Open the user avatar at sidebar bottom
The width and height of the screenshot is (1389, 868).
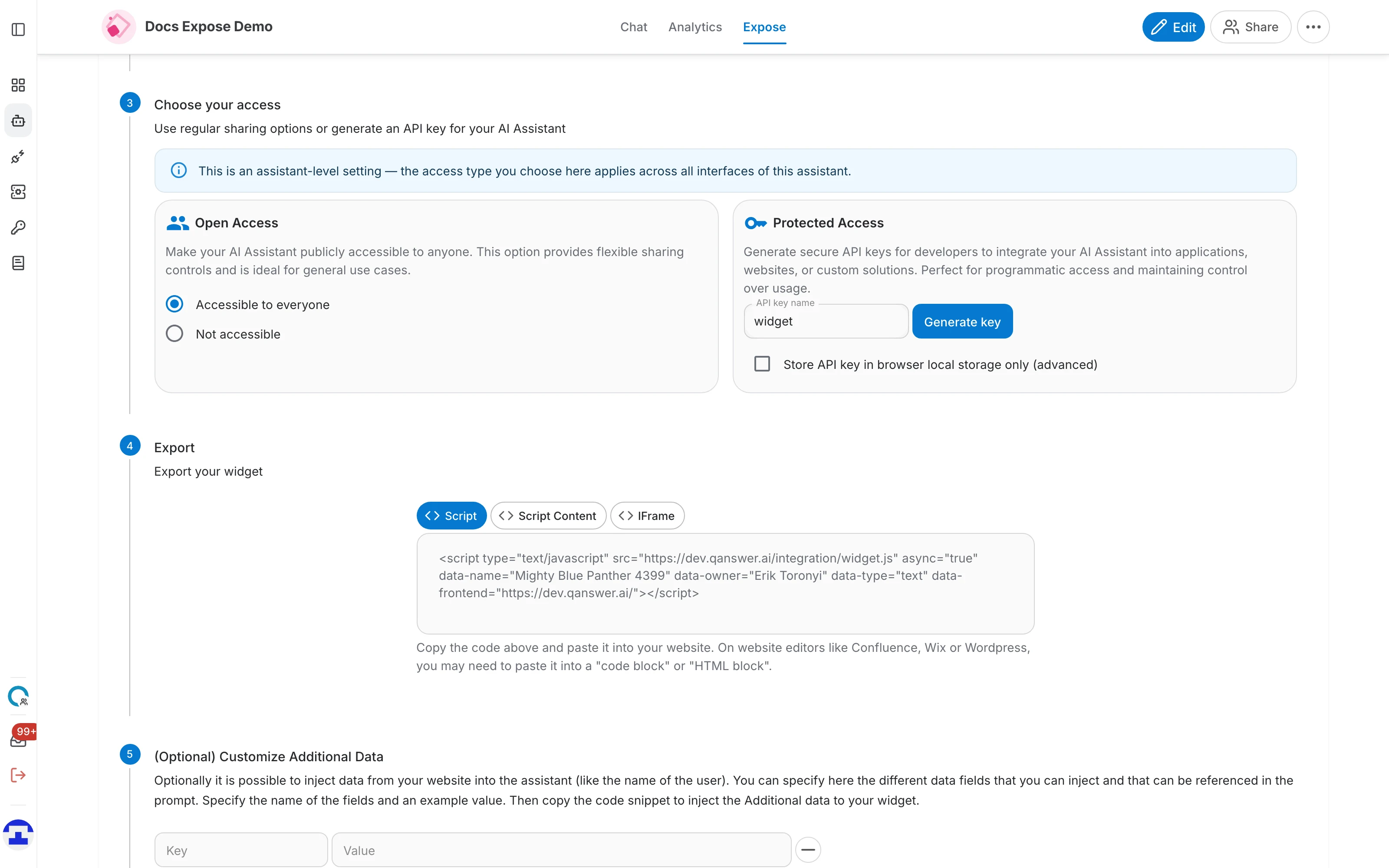(x=18, y=834)
